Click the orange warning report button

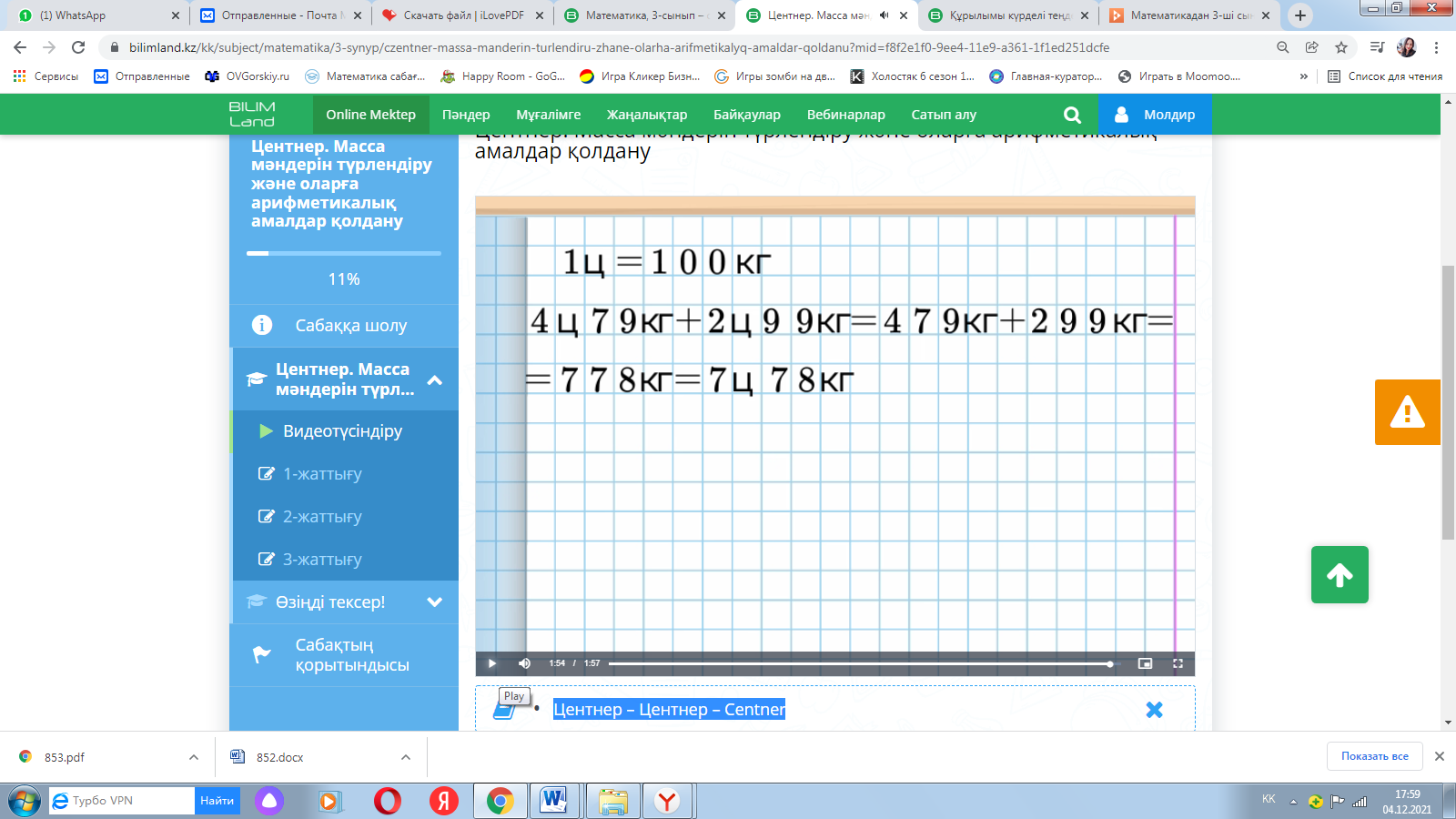(1407, 412)
